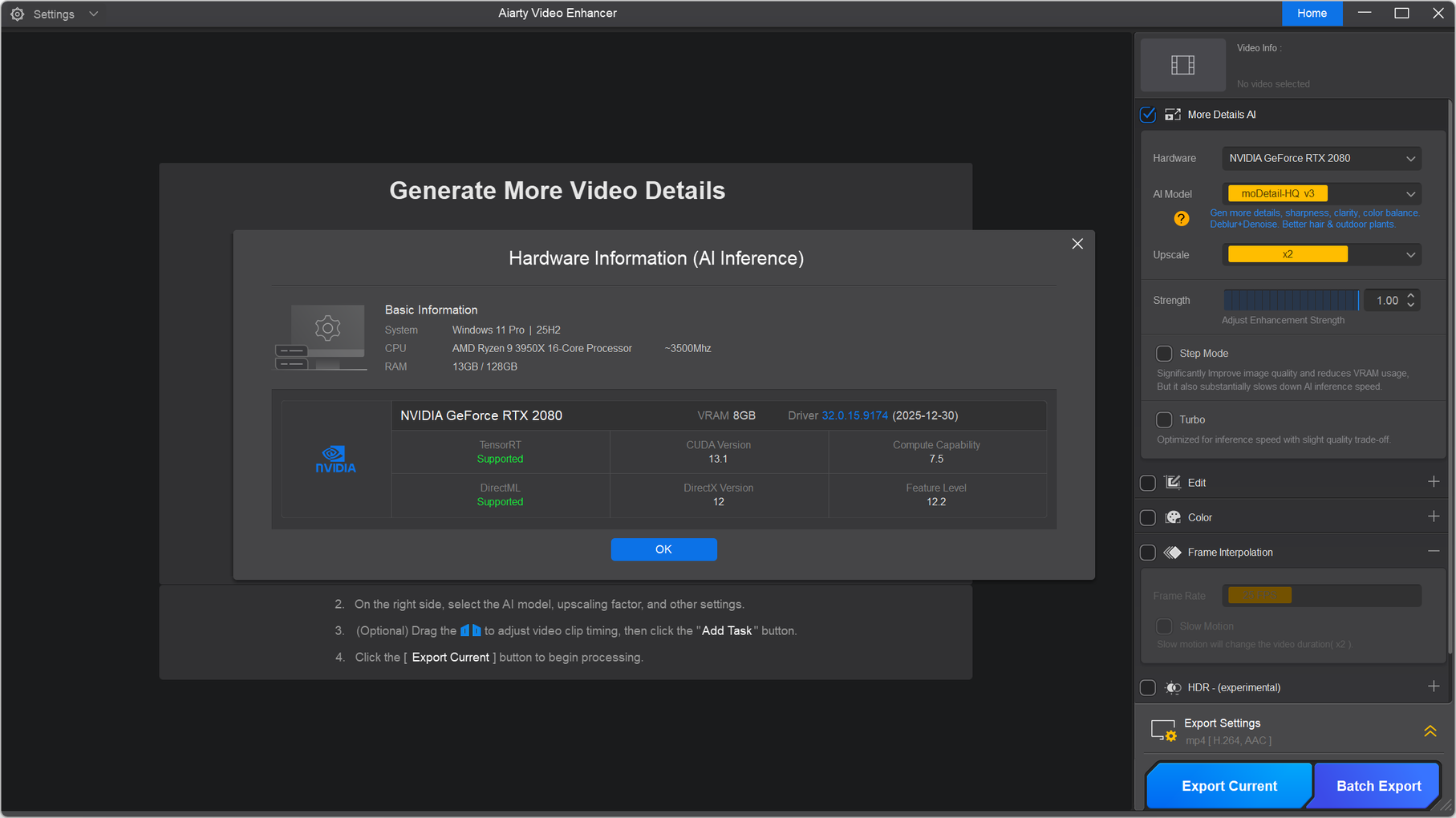This screenshot has width=1456, height=818.
Task: Click the HDR brightness icon
Action: click(1173, 687)
